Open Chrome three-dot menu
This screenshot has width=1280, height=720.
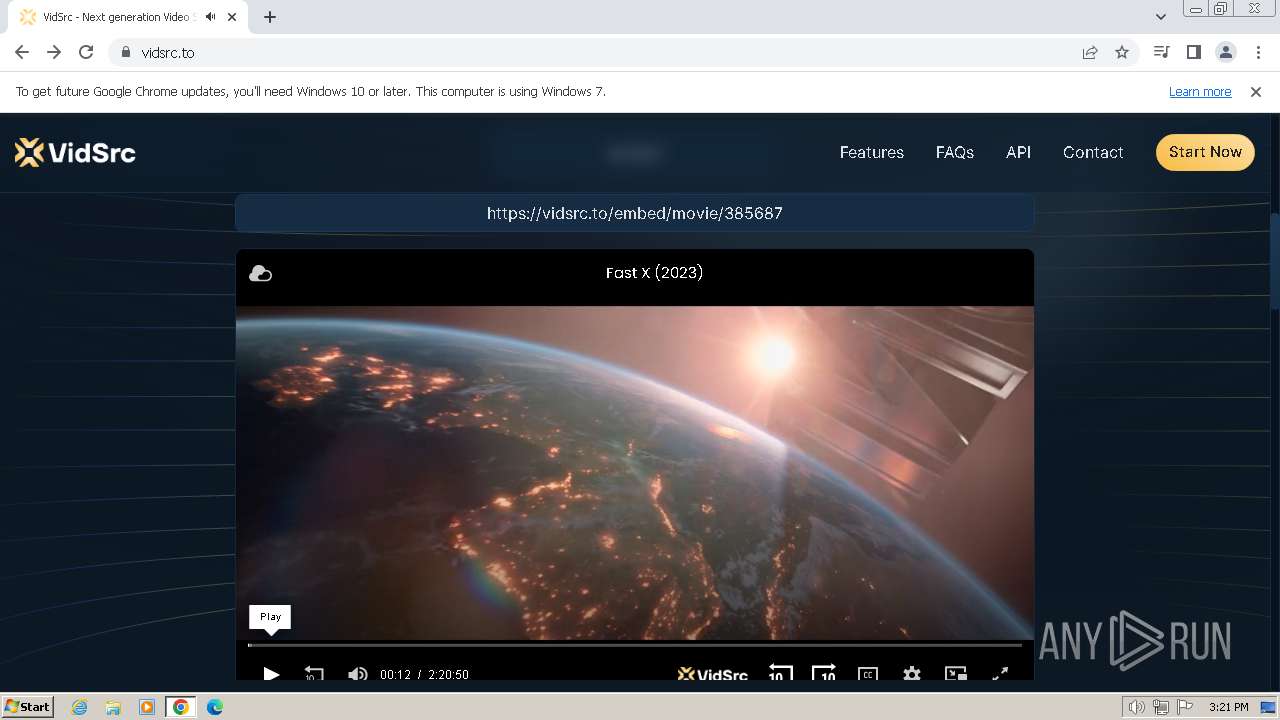coord(1258,52)
